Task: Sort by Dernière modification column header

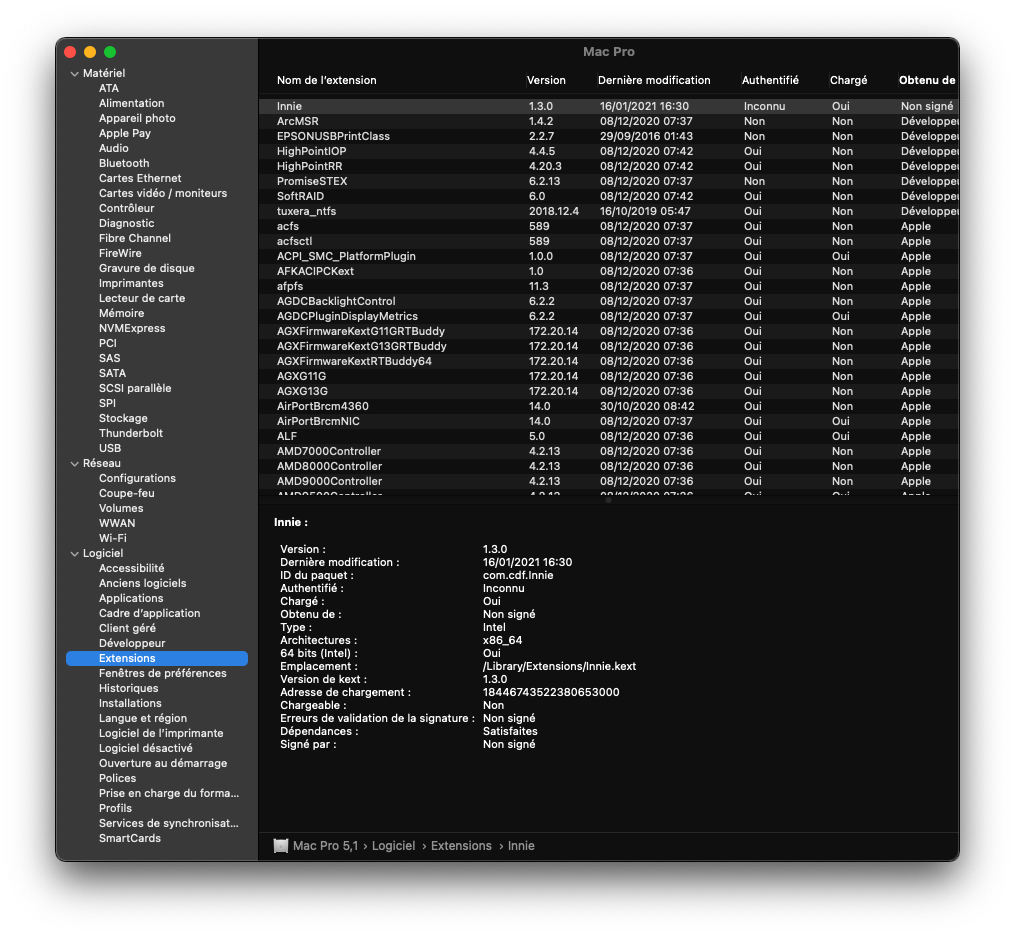Action: pyautogui.click(x=654, y=80)
